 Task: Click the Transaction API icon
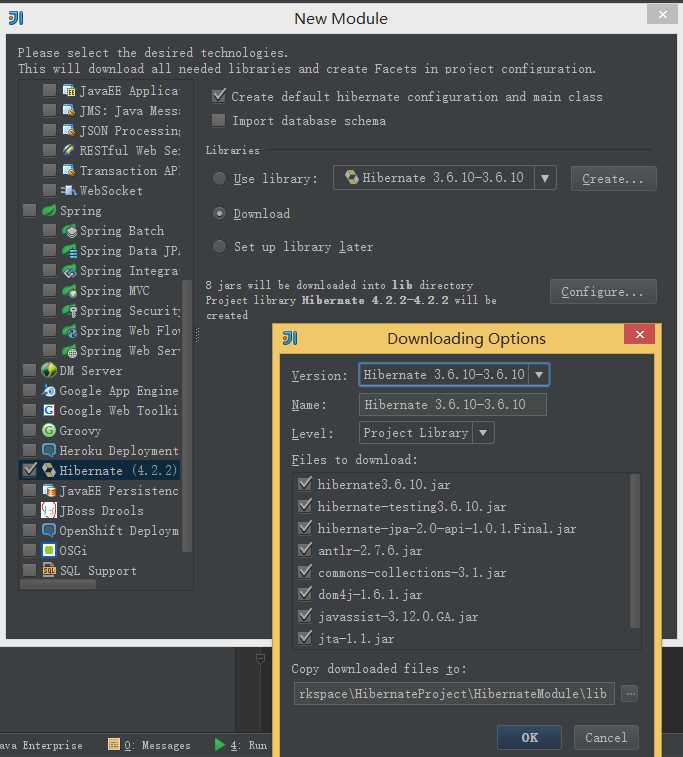69,170
